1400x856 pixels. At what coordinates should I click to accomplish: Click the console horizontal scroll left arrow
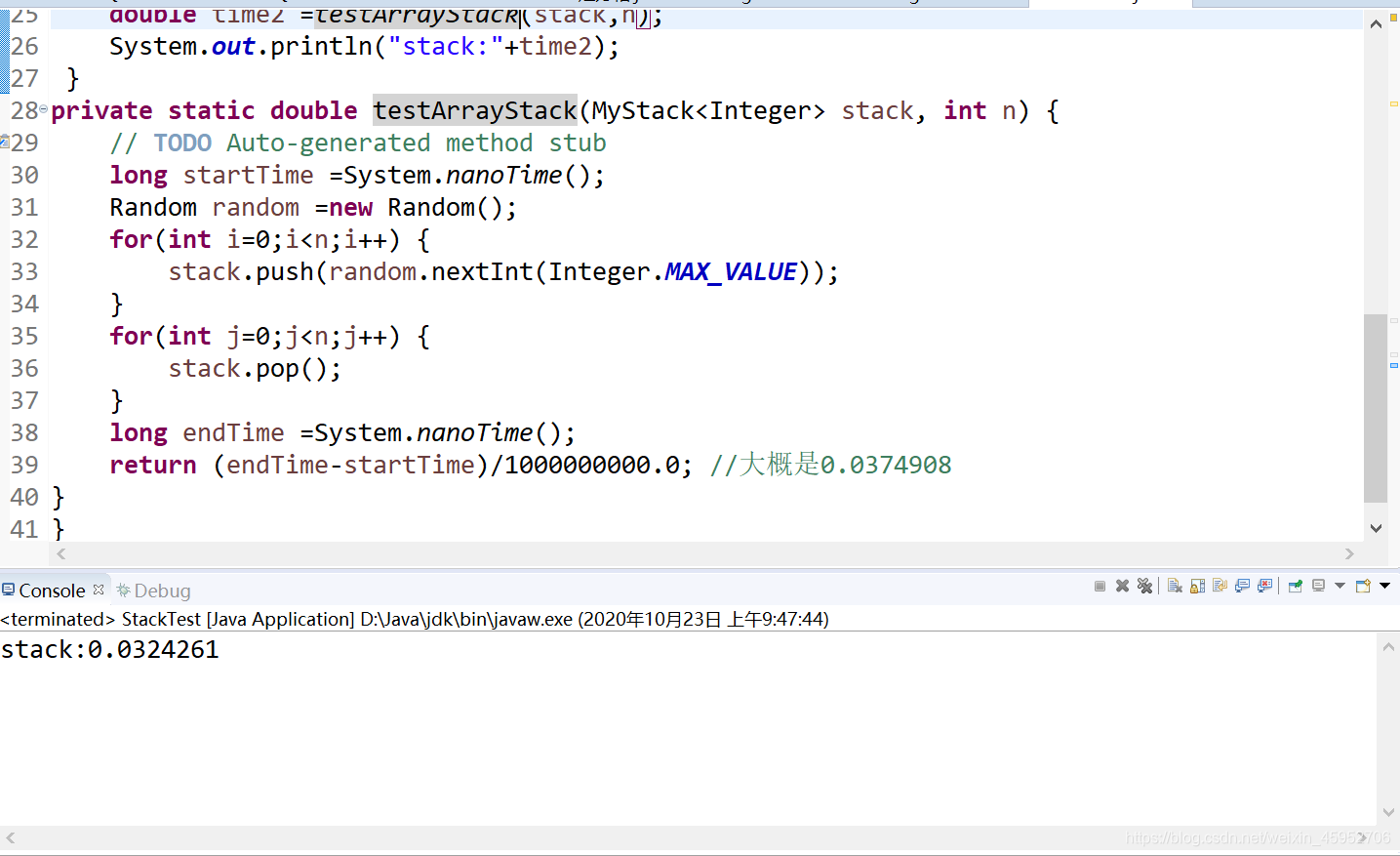(11, 837)
